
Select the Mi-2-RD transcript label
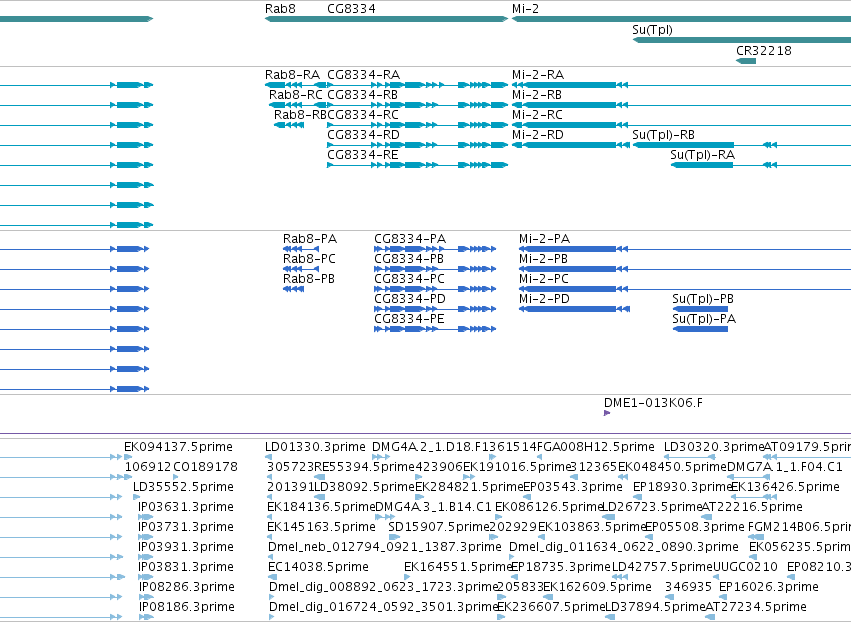(x=538, y=135)
